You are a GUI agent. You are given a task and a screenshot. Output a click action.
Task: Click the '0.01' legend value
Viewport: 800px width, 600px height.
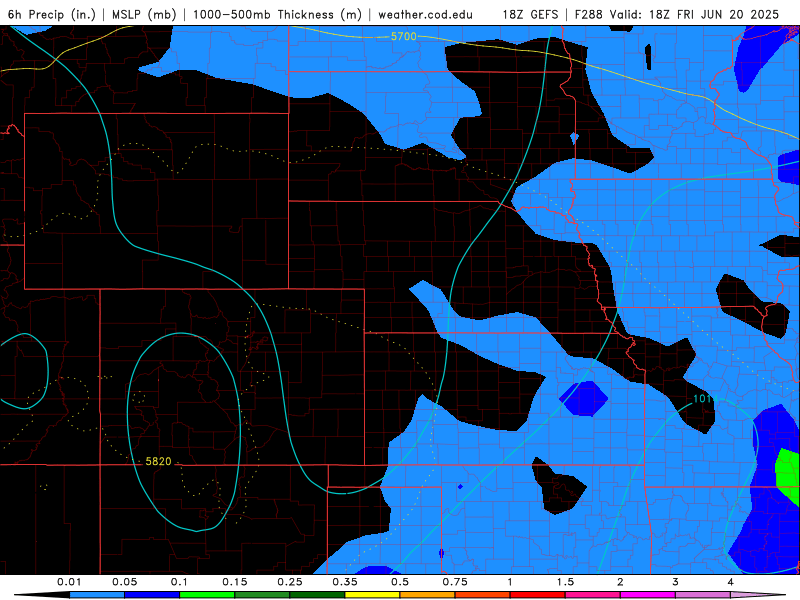click(x=69, y=582)
